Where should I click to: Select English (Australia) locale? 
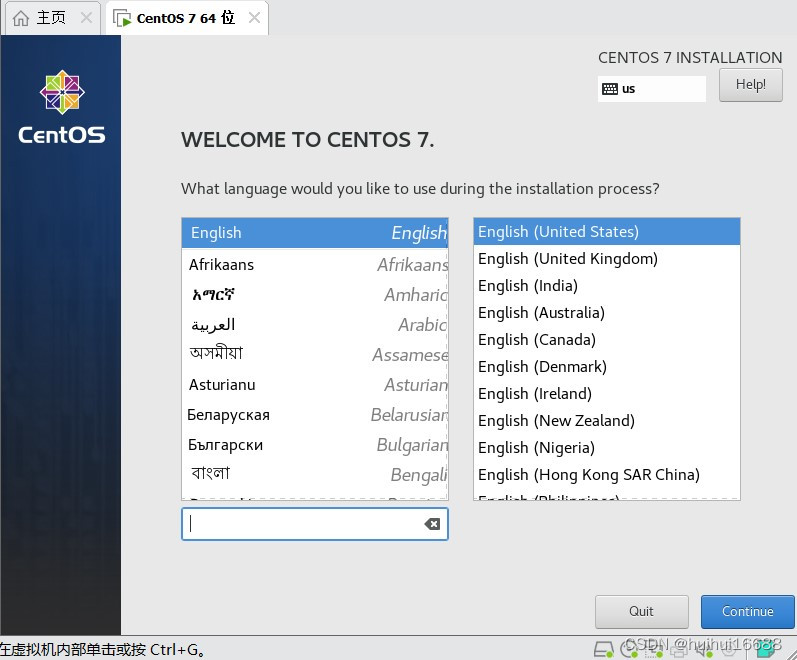[x=606, y=313]
